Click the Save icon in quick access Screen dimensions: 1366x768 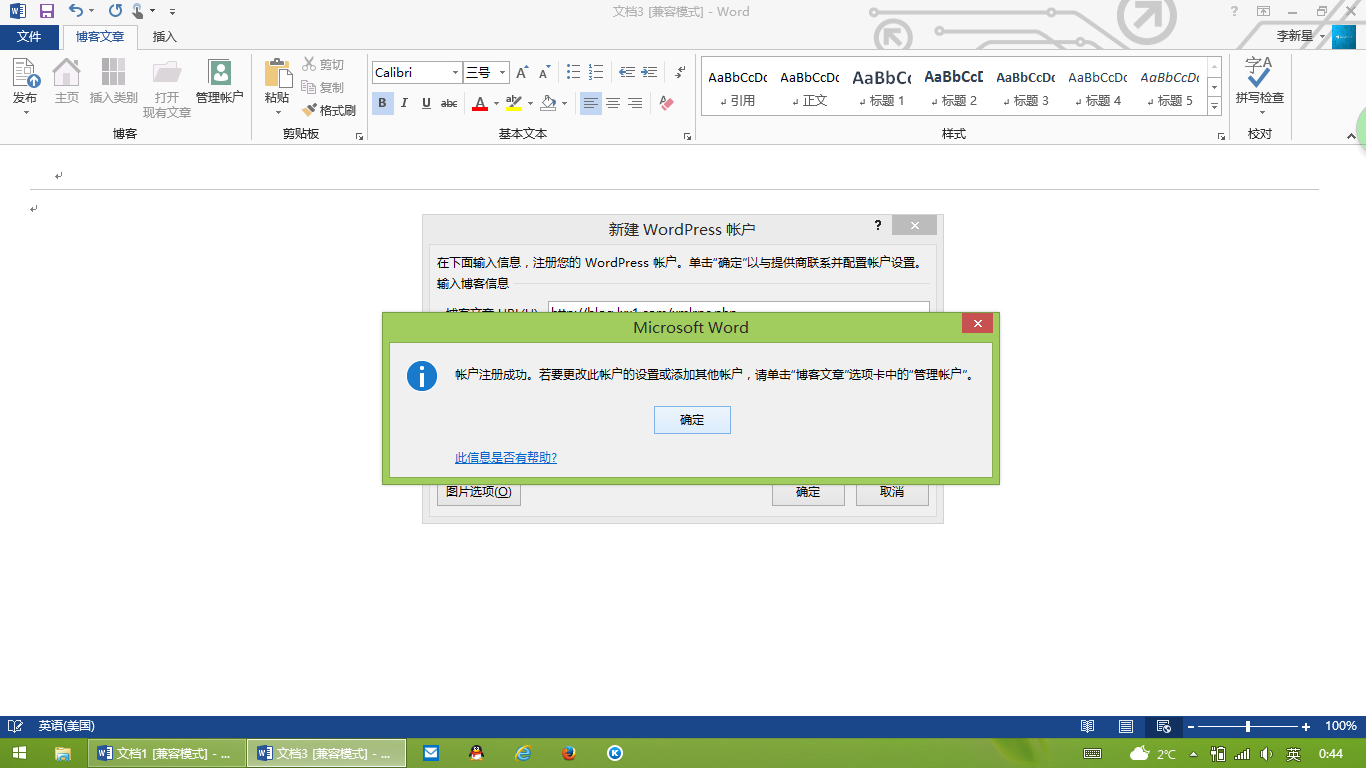[x=47, y=11]
